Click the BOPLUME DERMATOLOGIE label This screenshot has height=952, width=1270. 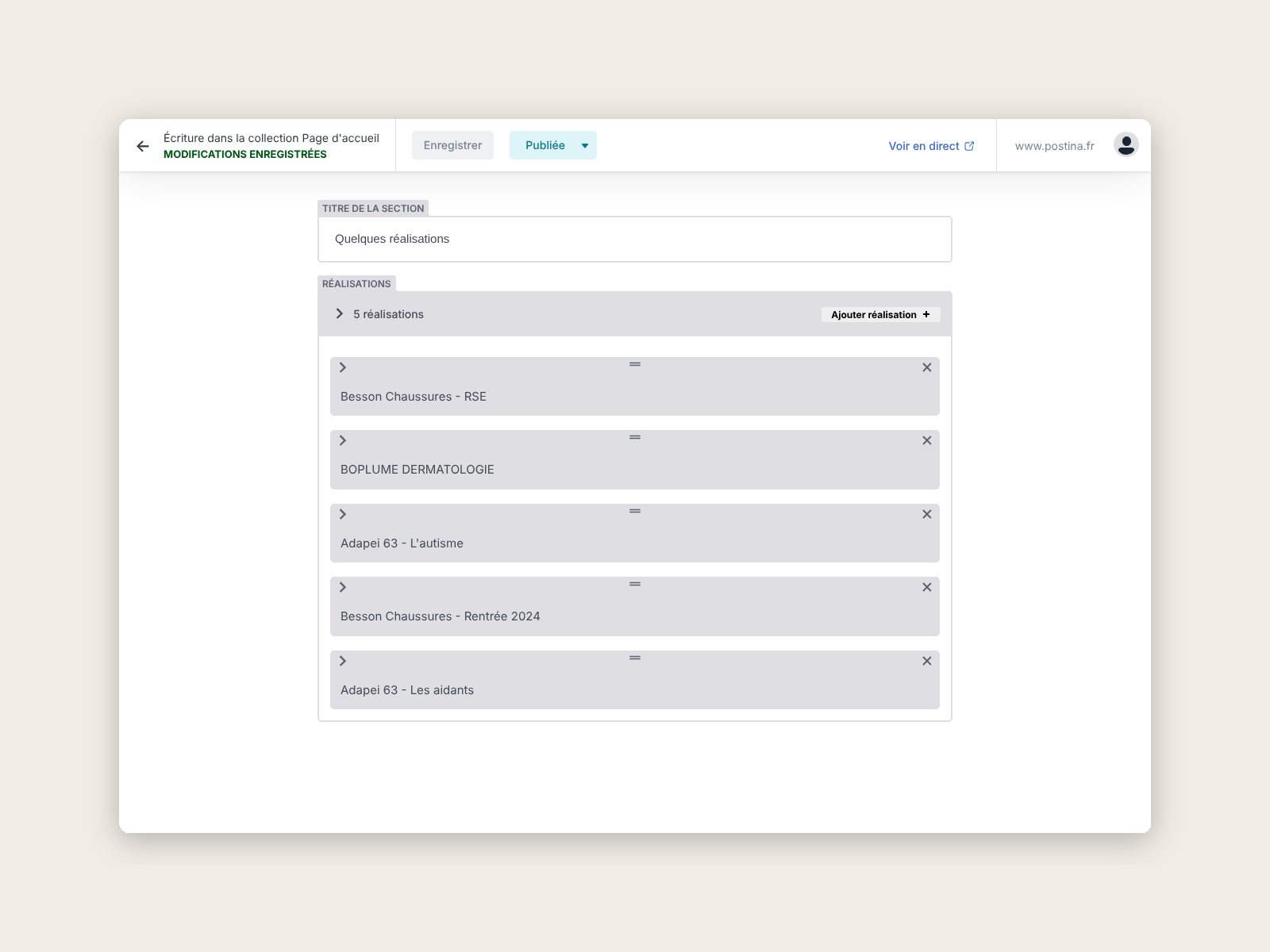(x=418, y=470)
